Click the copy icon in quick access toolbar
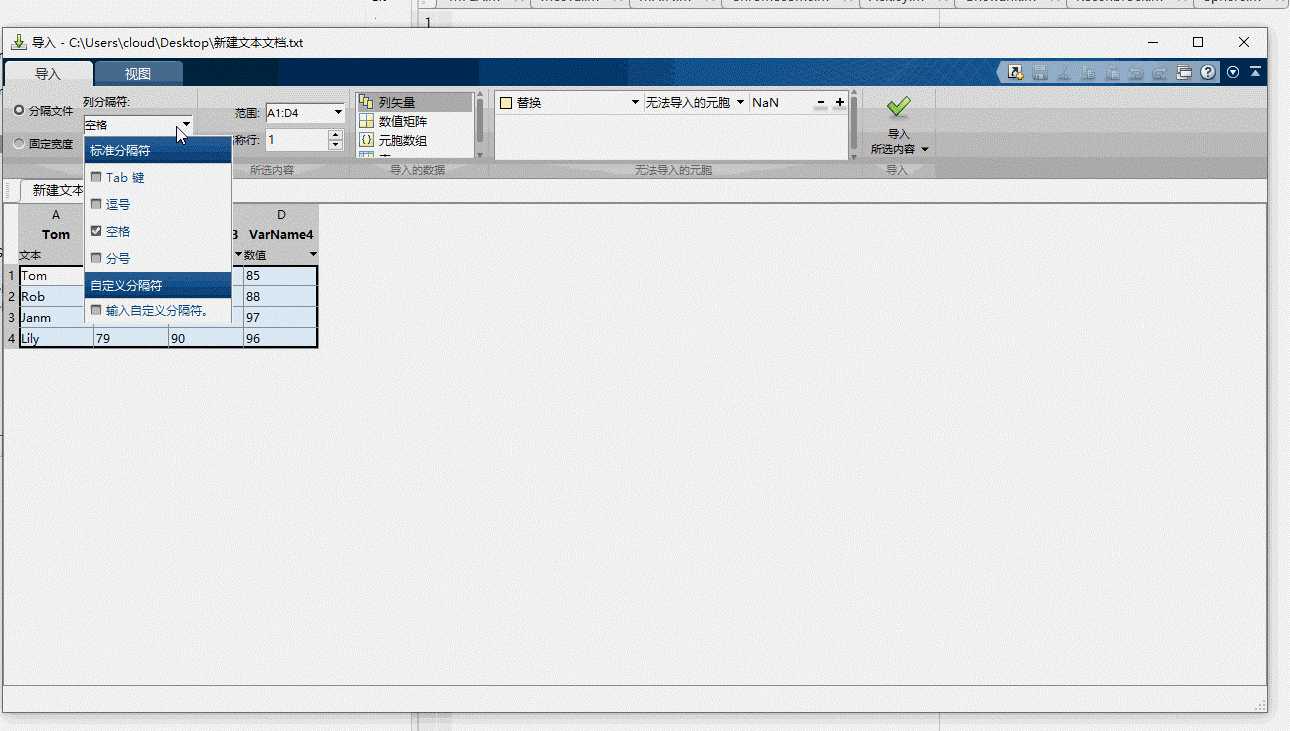The width and height of the screenshot is (1290, 731). coord(1088,72)
